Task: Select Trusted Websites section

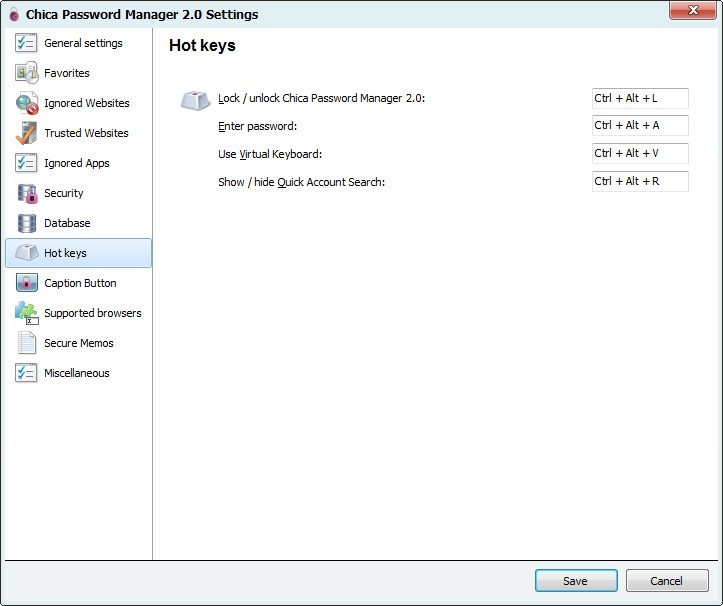Action: point(86,133)
